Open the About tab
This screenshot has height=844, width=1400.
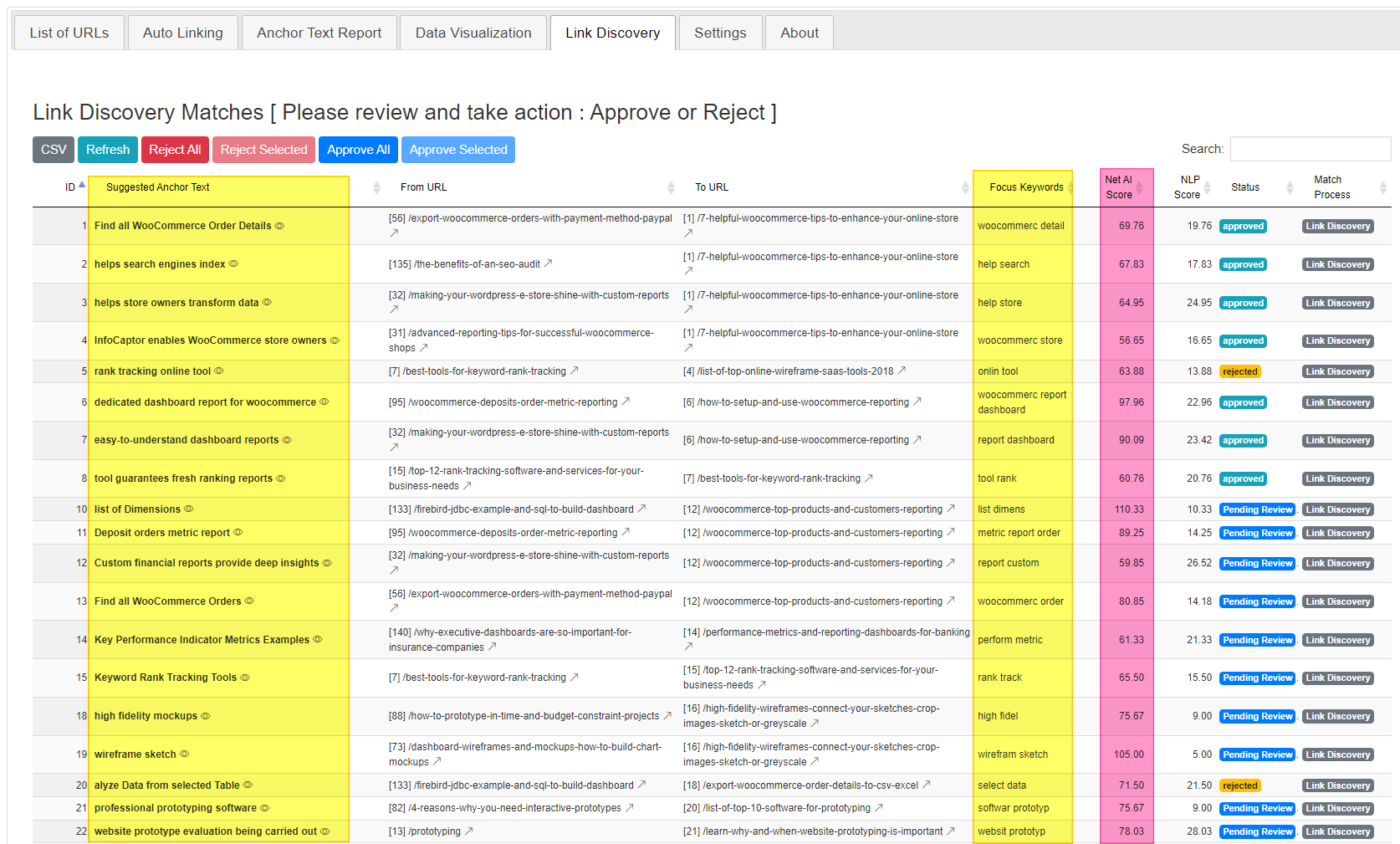800,33
